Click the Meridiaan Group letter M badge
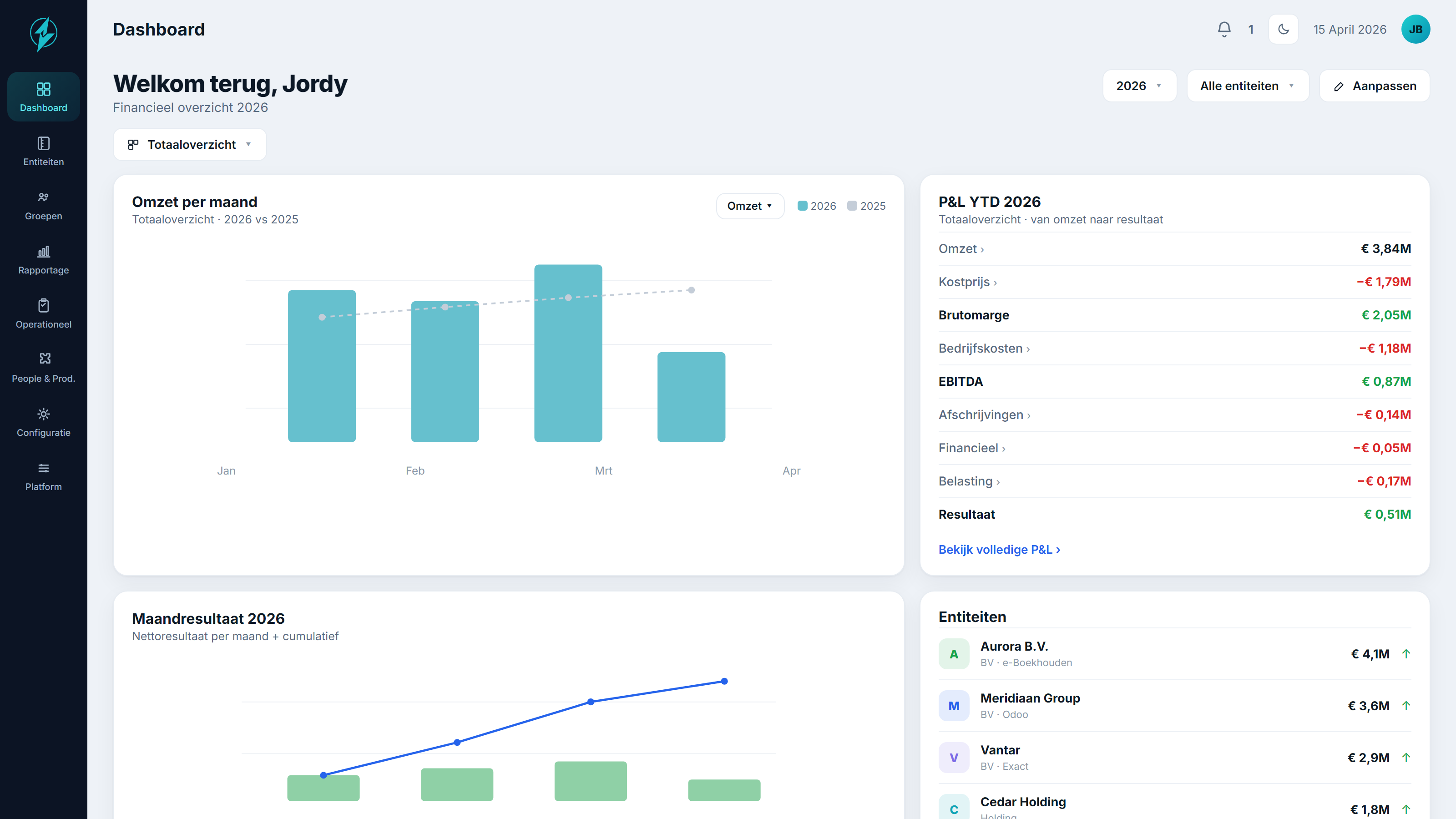 point(954,706)
